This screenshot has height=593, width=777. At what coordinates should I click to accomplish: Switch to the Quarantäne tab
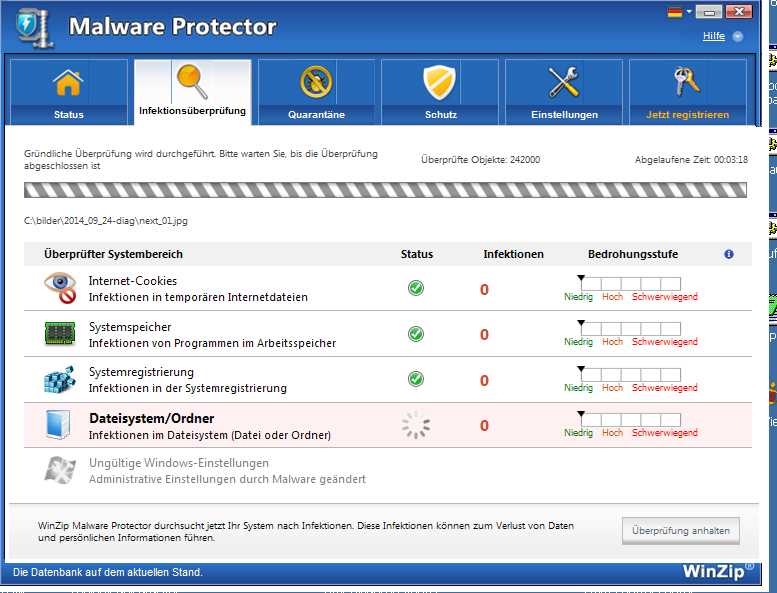click(x=316, y=92)
